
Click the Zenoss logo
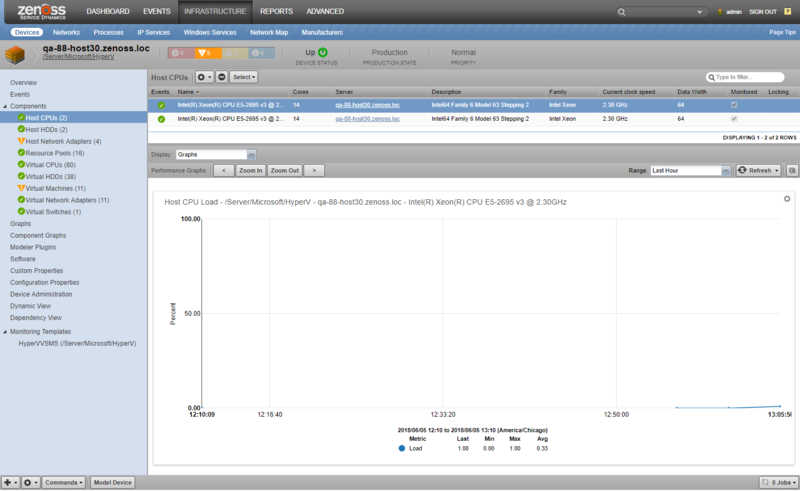click(41, 11)
